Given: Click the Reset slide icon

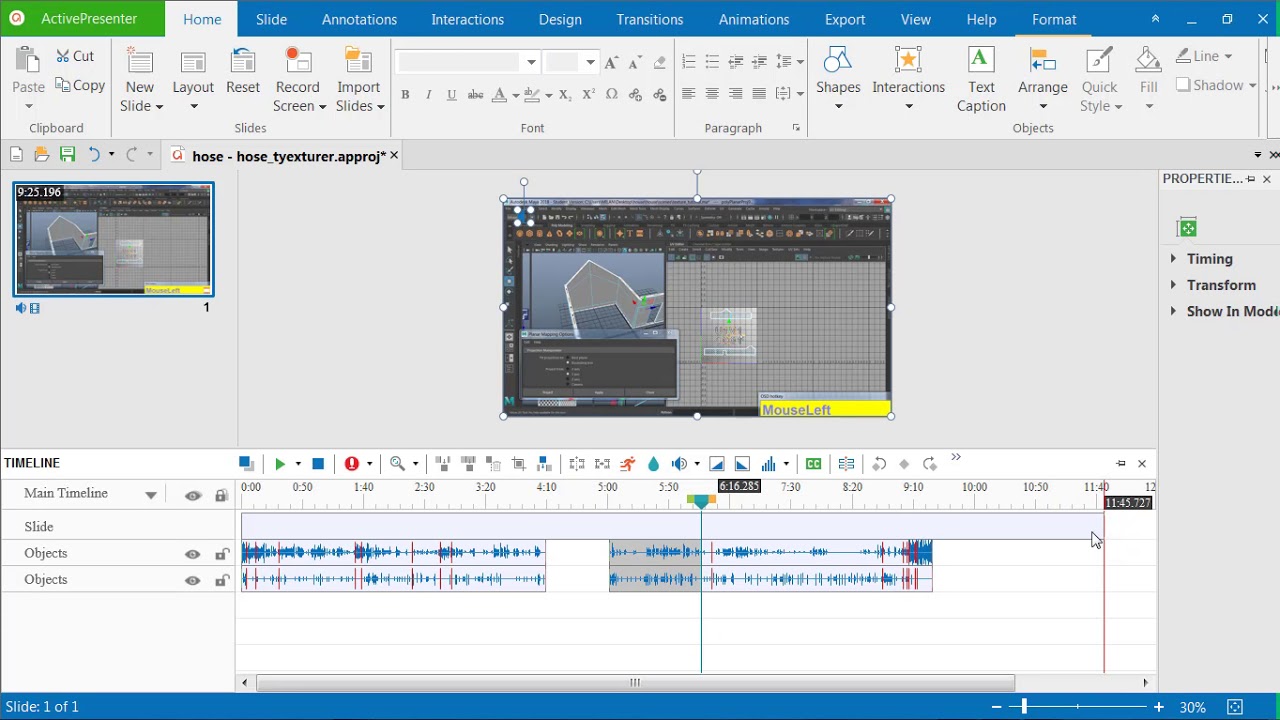Looking at the screenshot, I should coord(243,62).
